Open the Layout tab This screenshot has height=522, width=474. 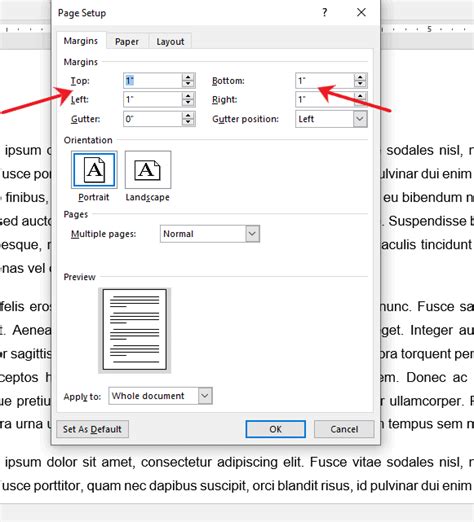[x=170, y=41]
